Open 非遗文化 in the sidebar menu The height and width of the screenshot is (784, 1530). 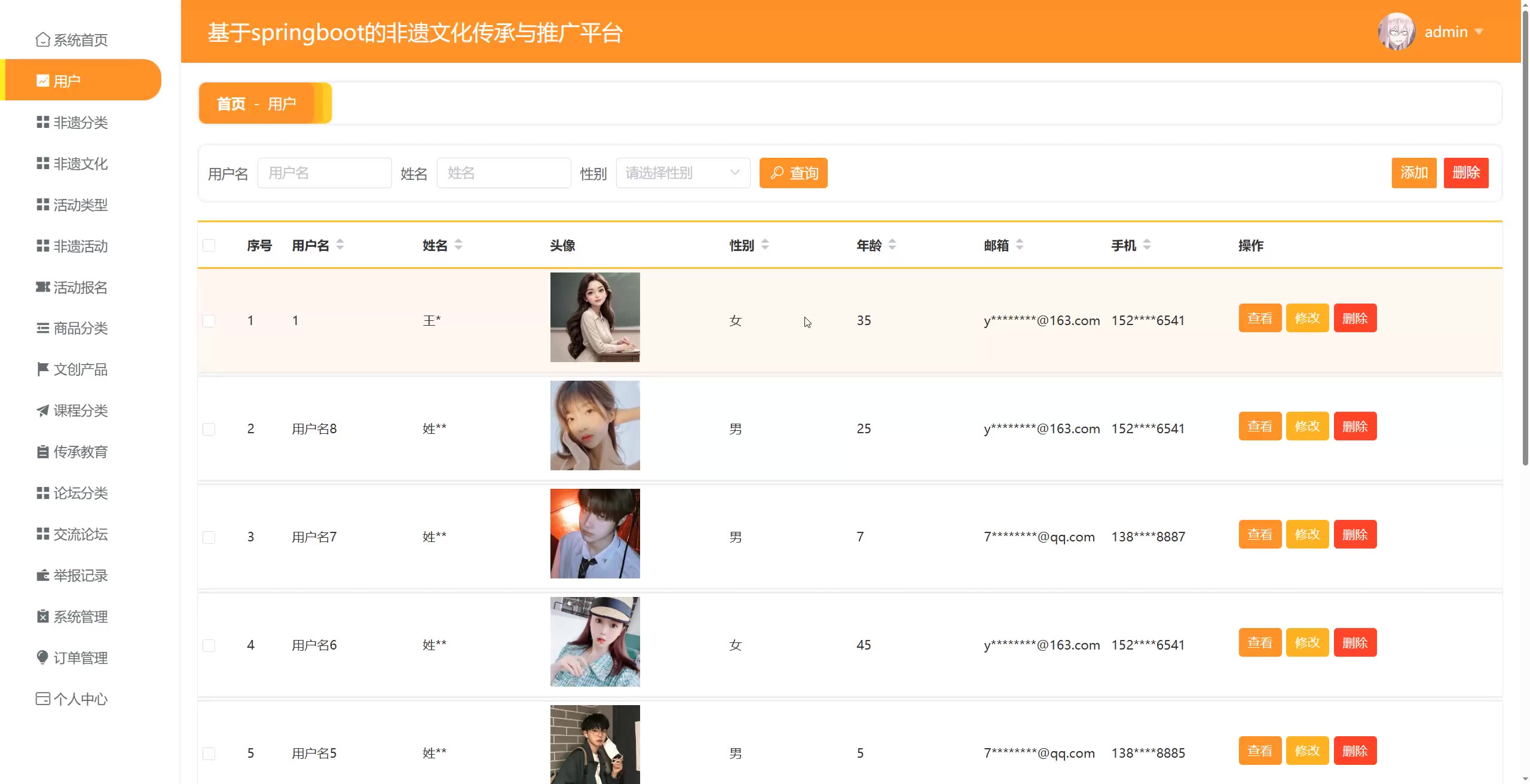pos(80,164)
